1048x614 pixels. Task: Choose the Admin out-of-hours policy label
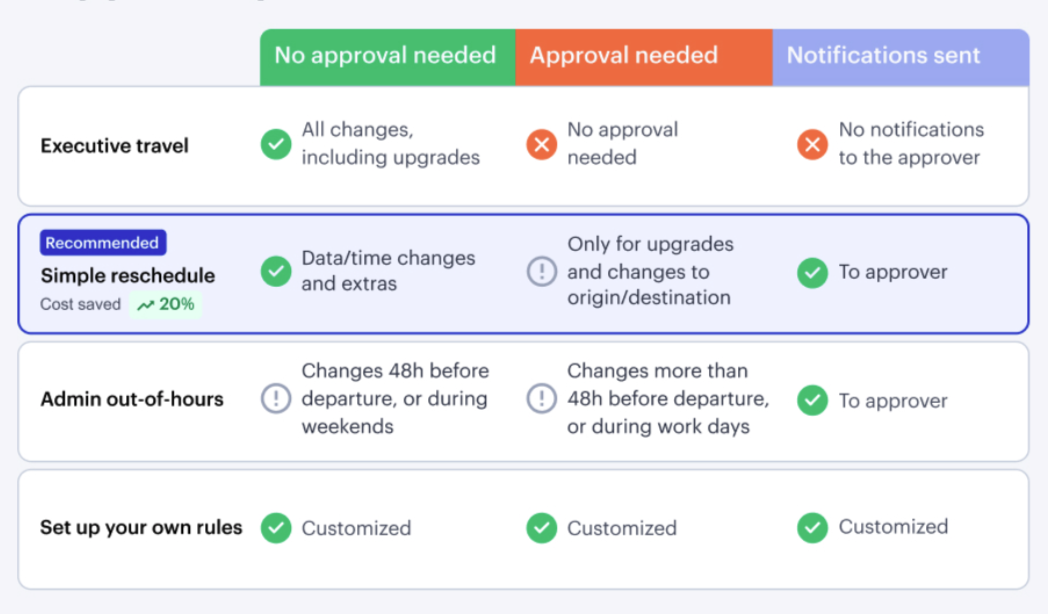(x=132, y=400)
